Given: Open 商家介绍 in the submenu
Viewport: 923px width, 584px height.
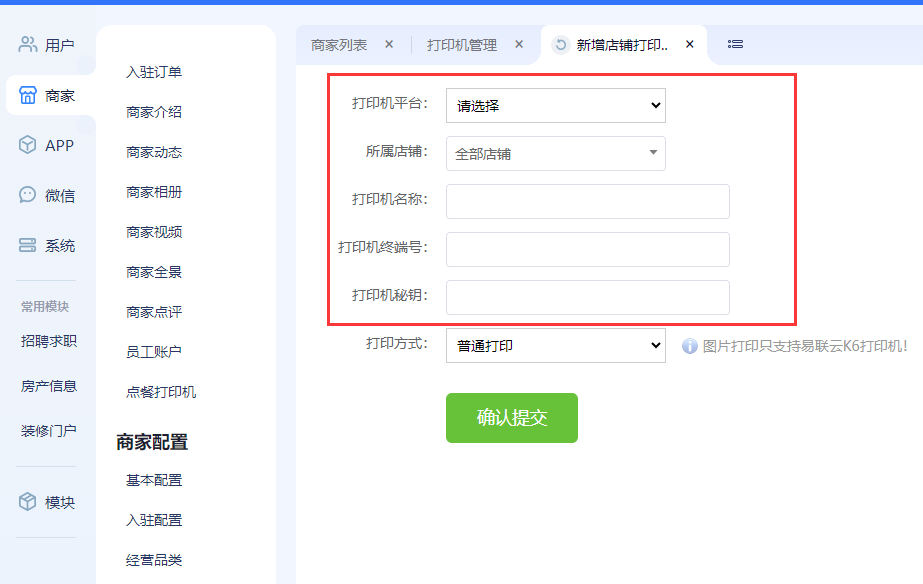Looking at the screenshot, I should point(154,112).
